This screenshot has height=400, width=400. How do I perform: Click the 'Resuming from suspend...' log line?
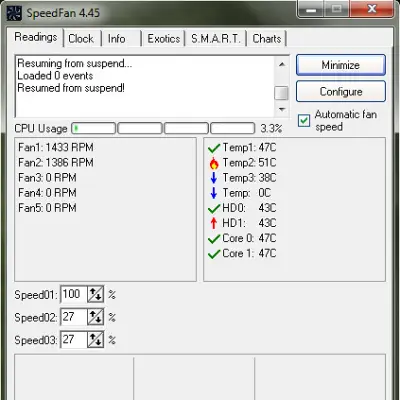coord(75,63)
